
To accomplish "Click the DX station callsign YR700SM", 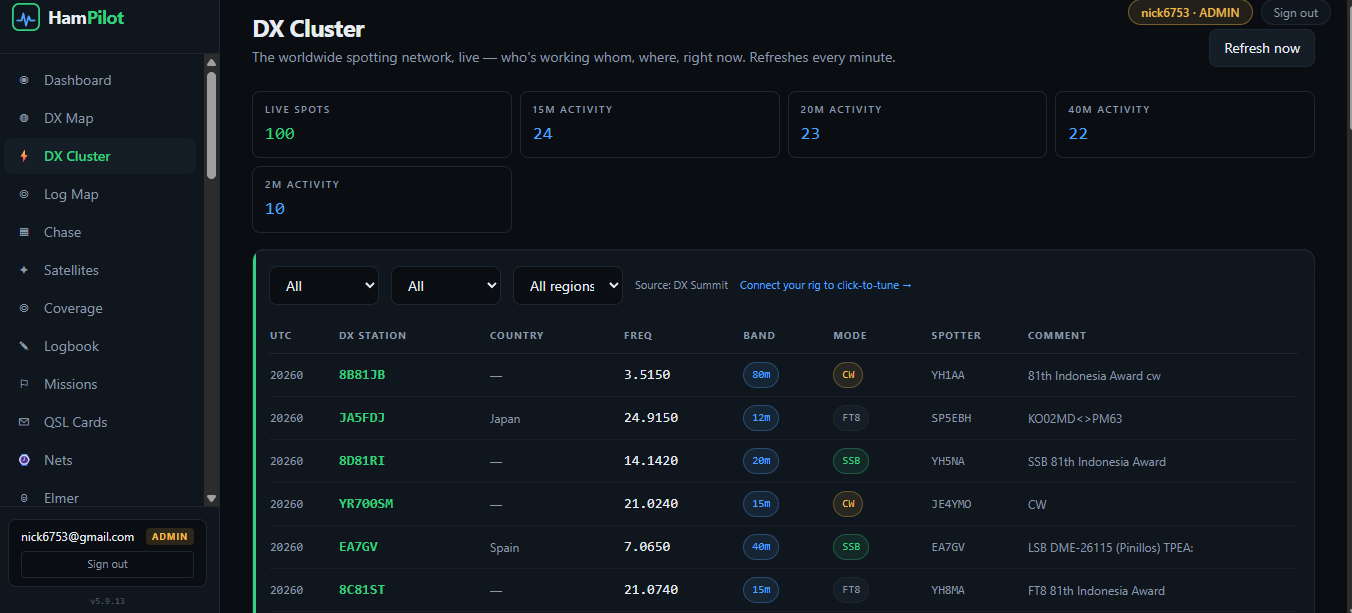I will click(366, 504).
